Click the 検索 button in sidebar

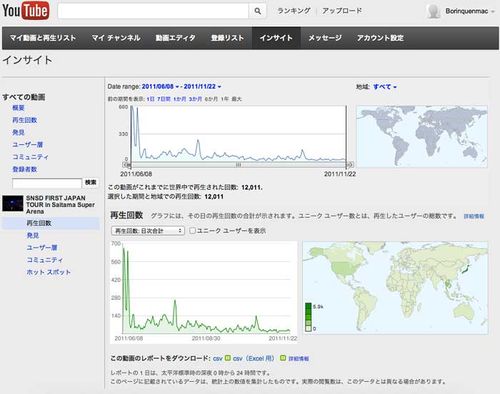(x=90, y=182)
